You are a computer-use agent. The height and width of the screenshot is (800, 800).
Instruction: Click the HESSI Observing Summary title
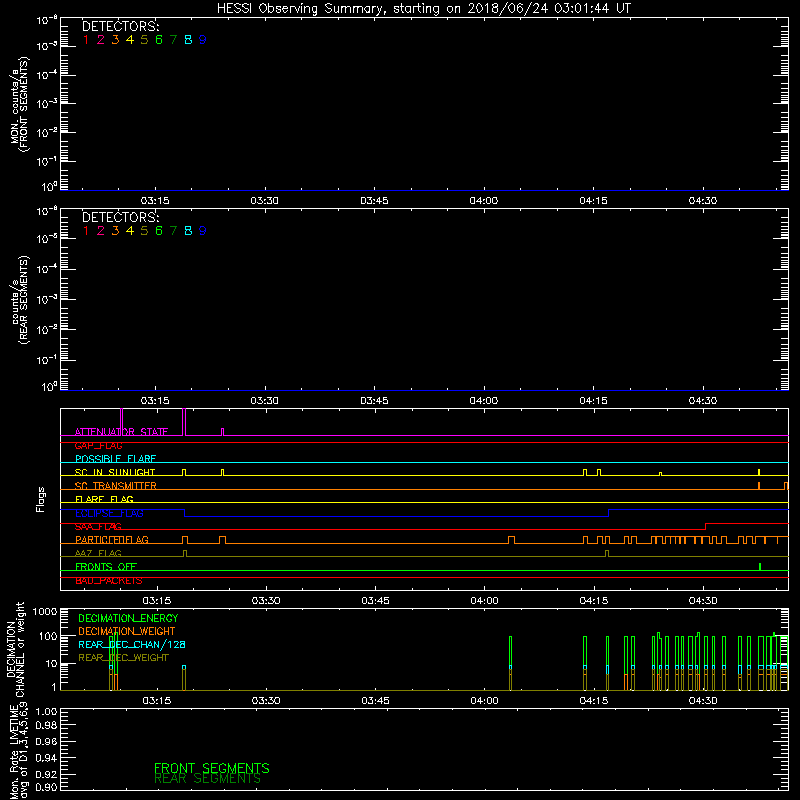423,9
